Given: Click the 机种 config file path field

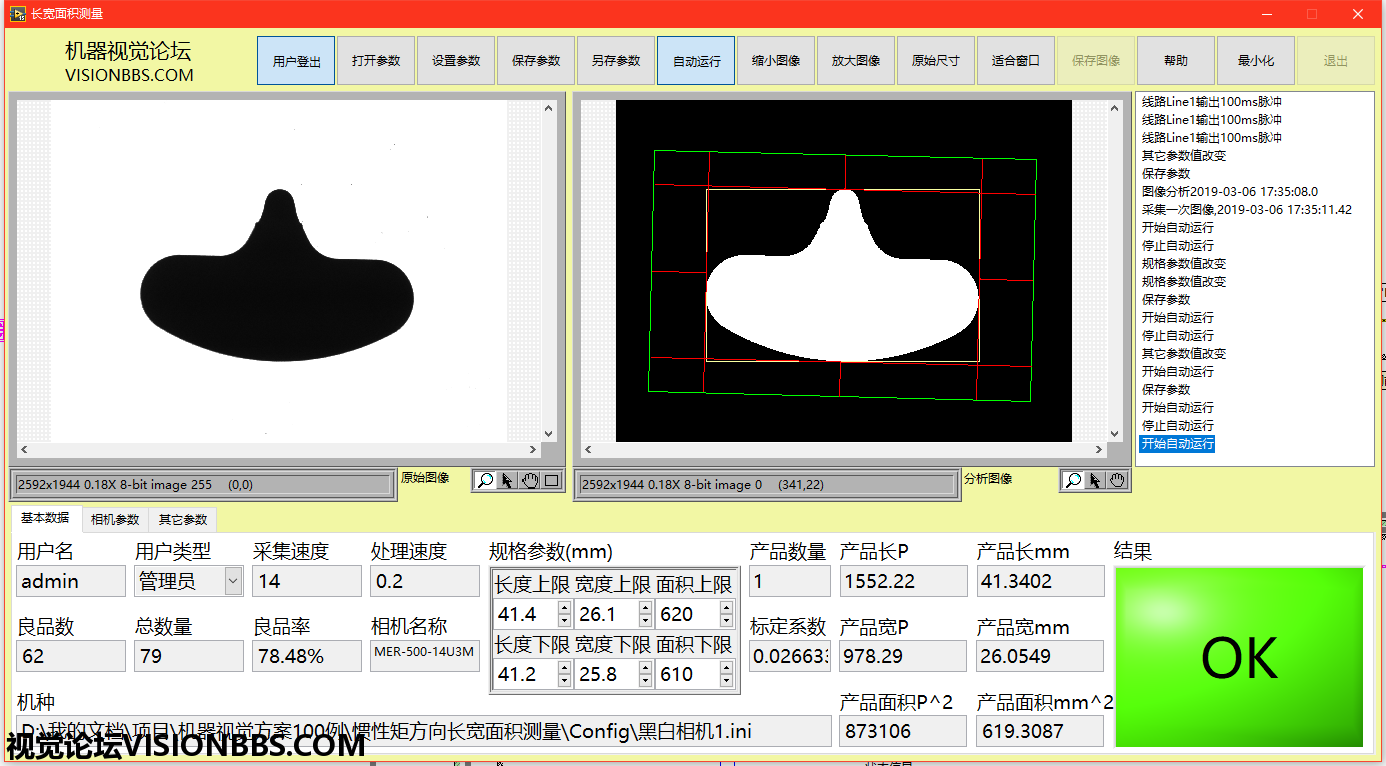Looking at the screenshot, I should (x=424, y=731).
